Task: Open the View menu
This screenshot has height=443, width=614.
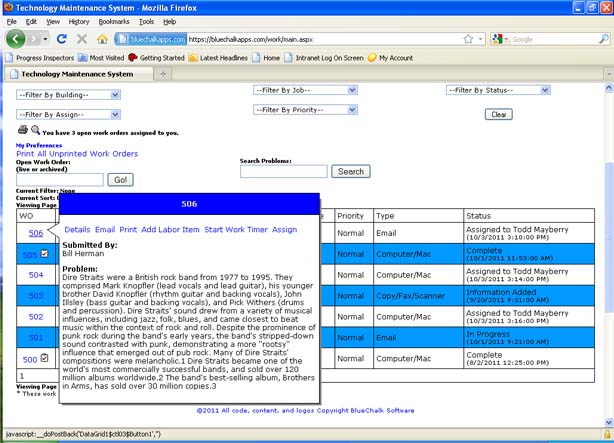Action: tap(53, 22)
